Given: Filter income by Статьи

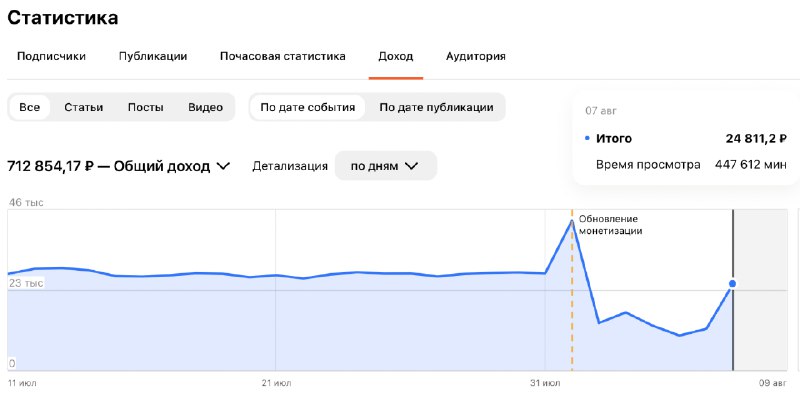Looking at the screenshot, I should 84,107.
